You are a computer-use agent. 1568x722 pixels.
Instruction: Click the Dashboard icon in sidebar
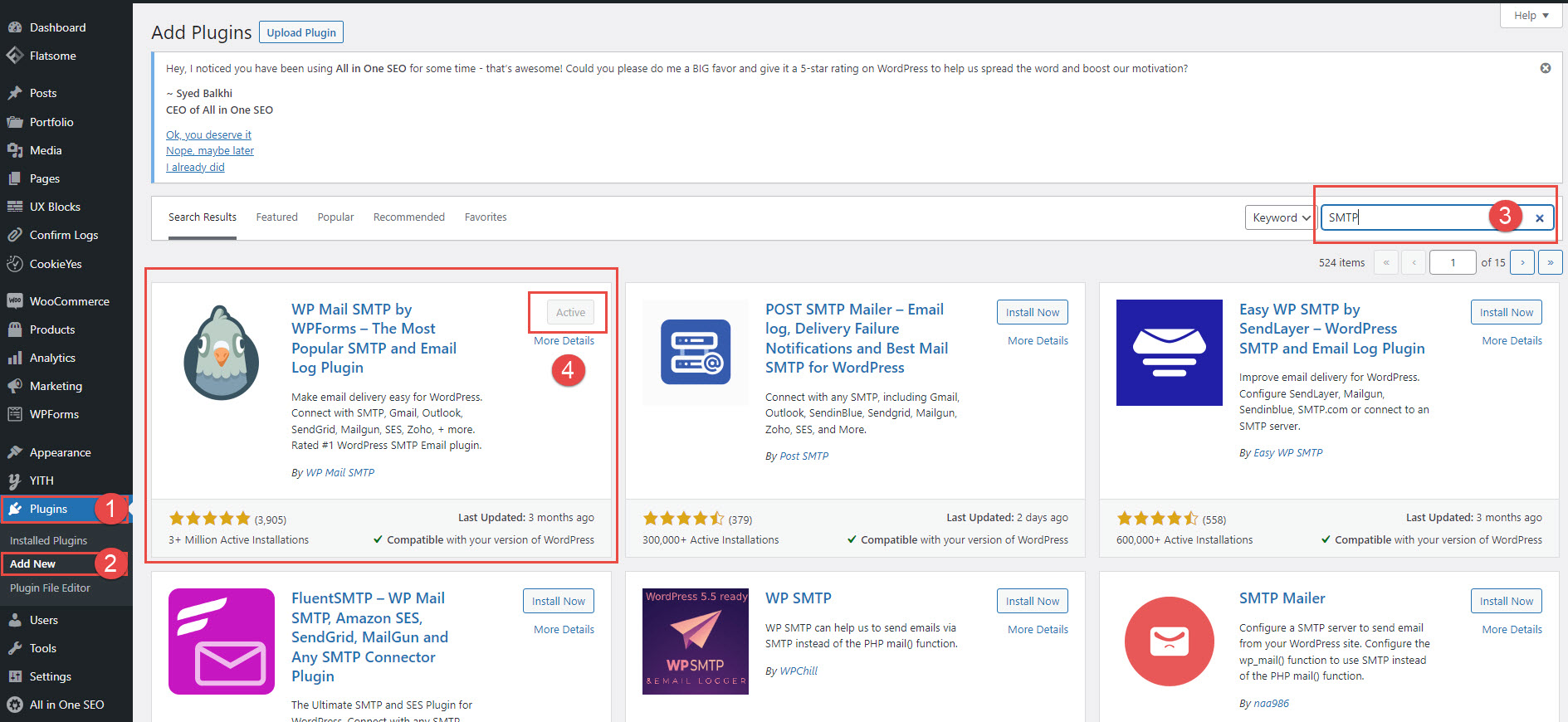coord(14,27)
